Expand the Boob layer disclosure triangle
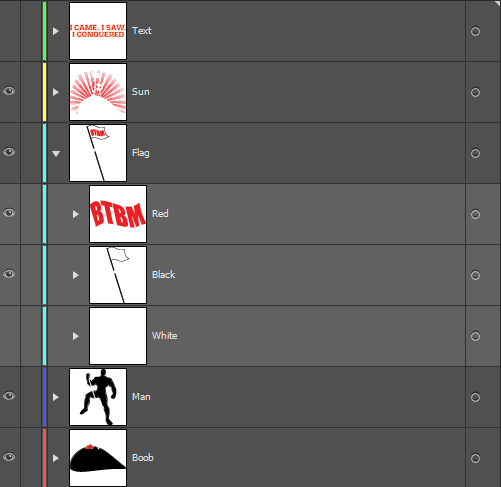This screenshot has width=501, height=487. click(x=56, y=458)
